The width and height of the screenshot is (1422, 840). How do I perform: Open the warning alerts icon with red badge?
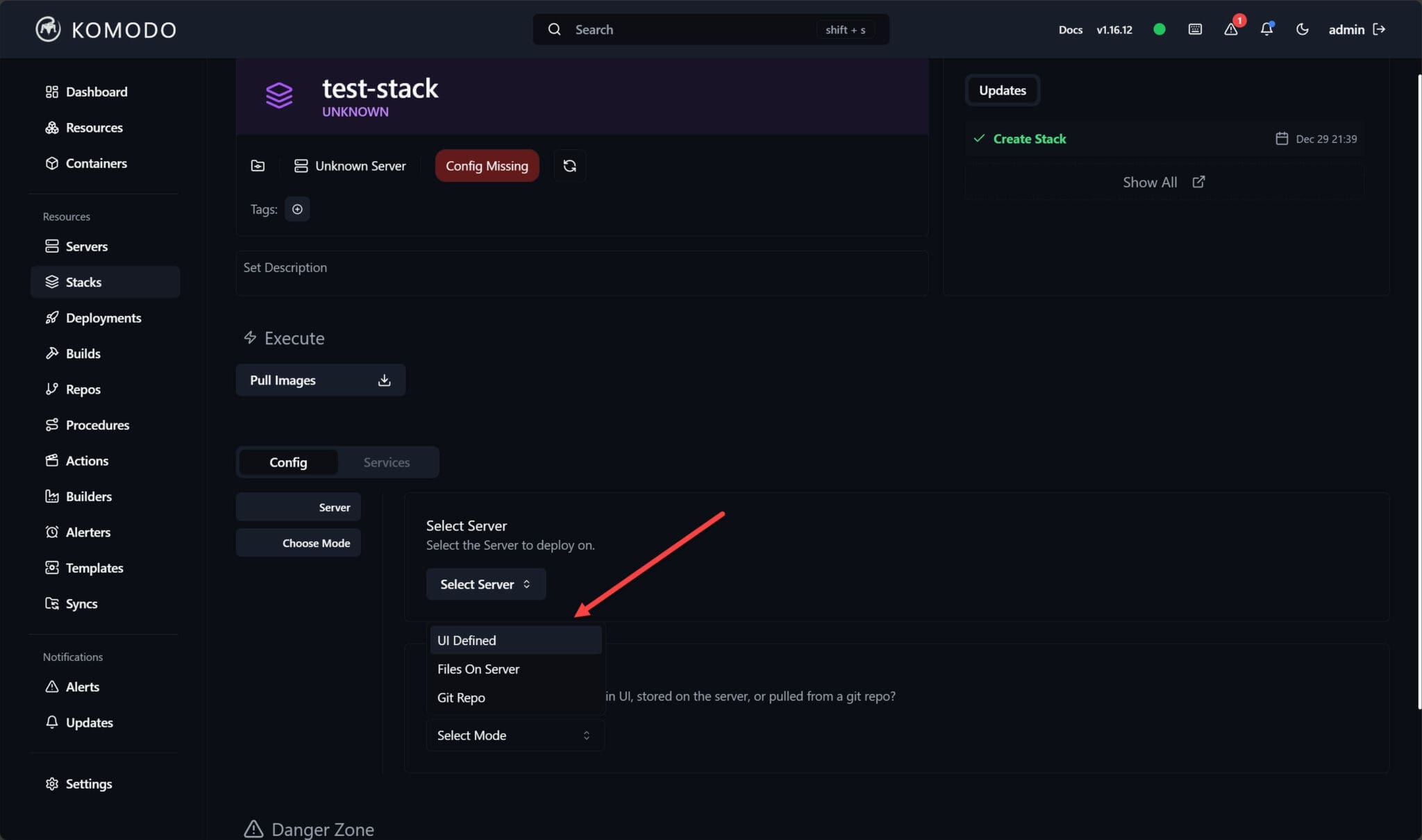point(1231,29)
